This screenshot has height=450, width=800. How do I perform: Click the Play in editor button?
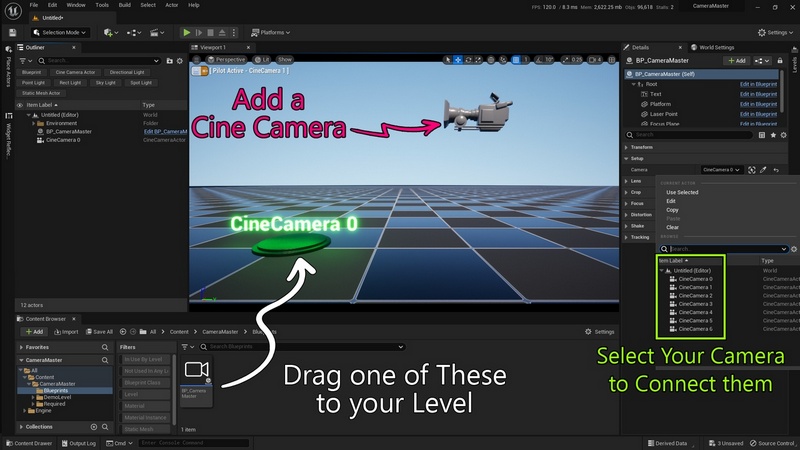[186, 32]
